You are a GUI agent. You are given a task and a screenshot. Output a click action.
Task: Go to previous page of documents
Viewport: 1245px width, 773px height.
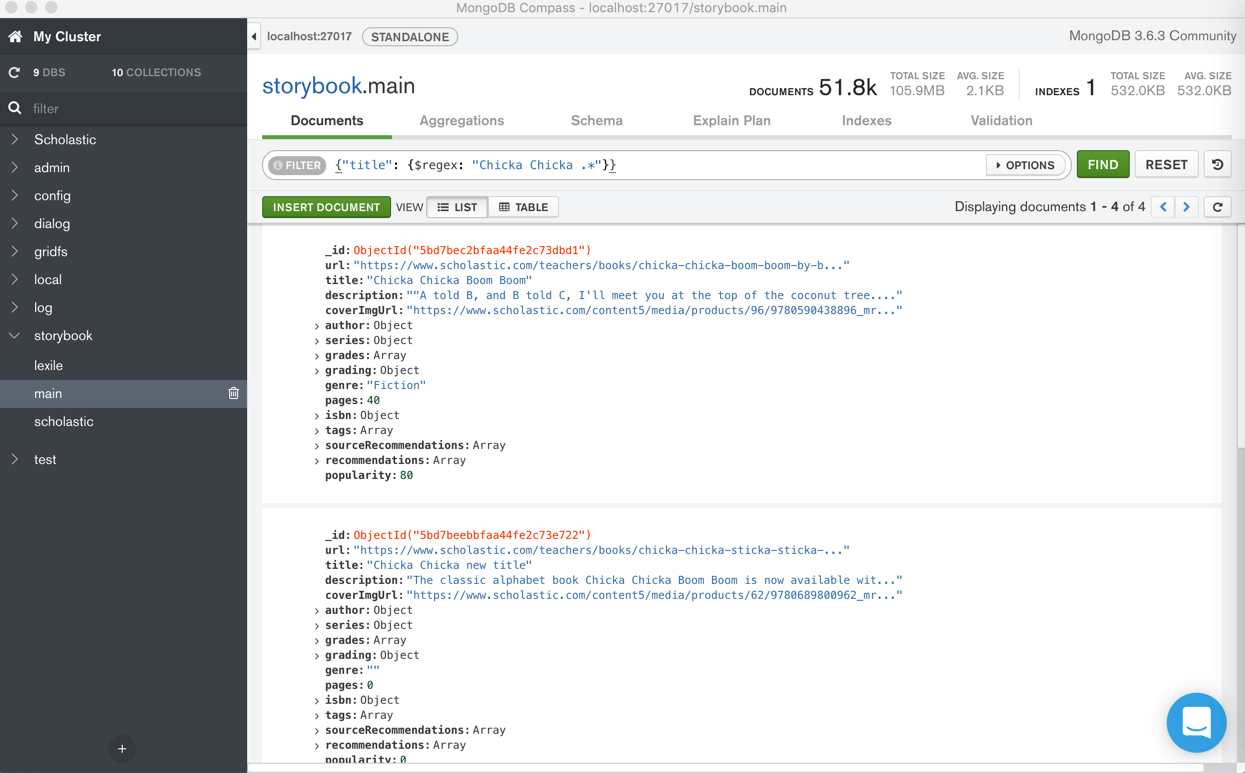pyautogui.click(x=1163, y=207)
